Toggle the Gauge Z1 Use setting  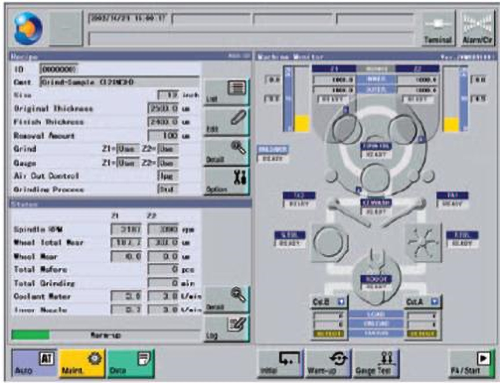[x=128, y=163]
